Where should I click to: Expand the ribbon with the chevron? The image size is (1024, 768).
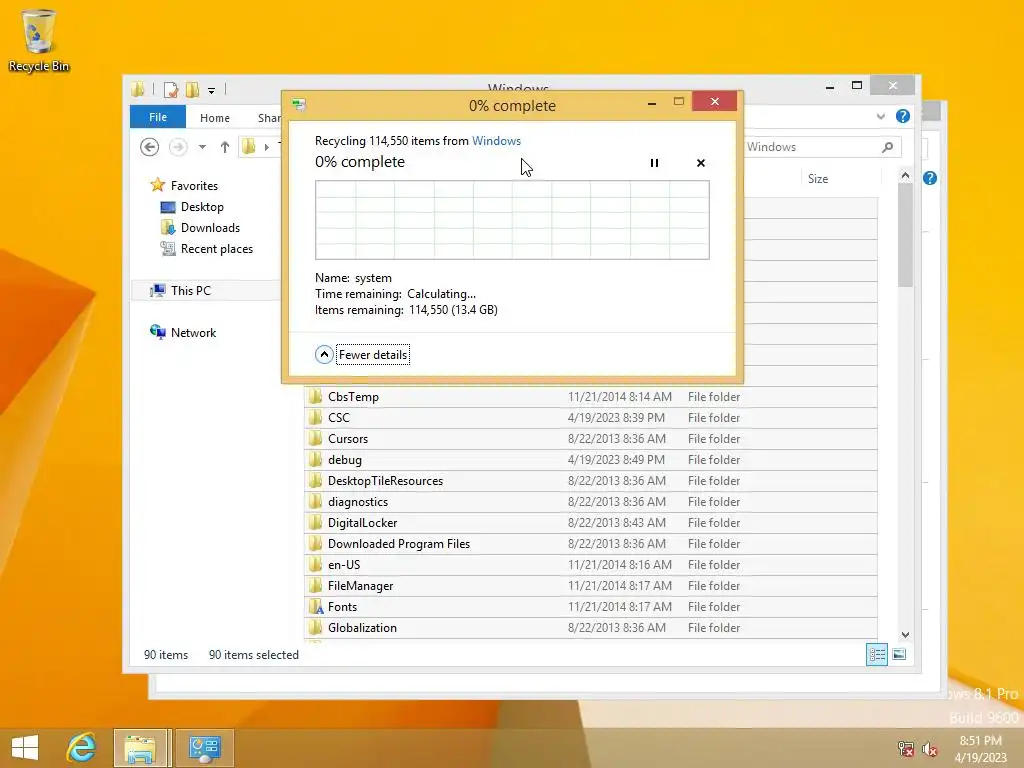click(880, 116)
